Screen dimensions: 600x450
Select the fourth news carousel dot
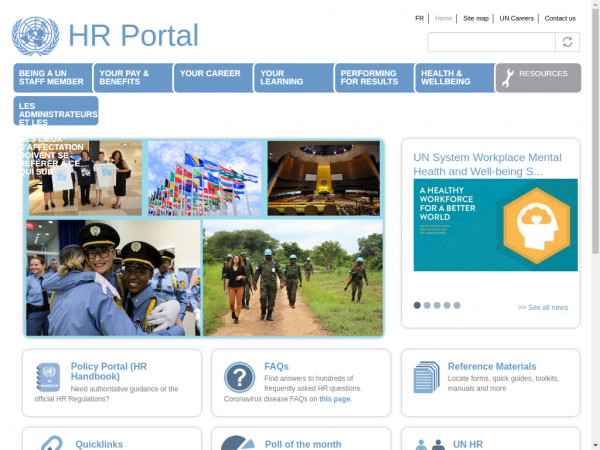447,305
